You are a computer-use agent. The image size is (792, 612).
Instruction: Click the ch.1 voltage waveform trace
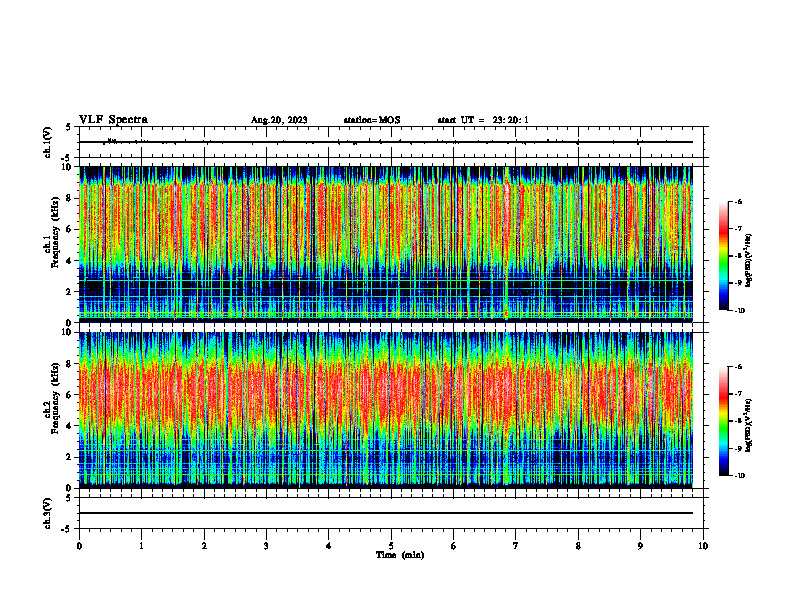point(386,142)
